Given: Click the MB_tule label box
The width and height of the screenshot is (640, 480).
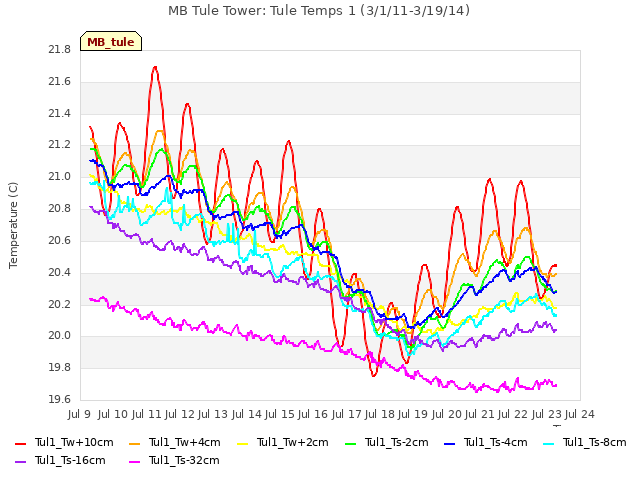Looking at the screenshot, I should click(111, 41).
